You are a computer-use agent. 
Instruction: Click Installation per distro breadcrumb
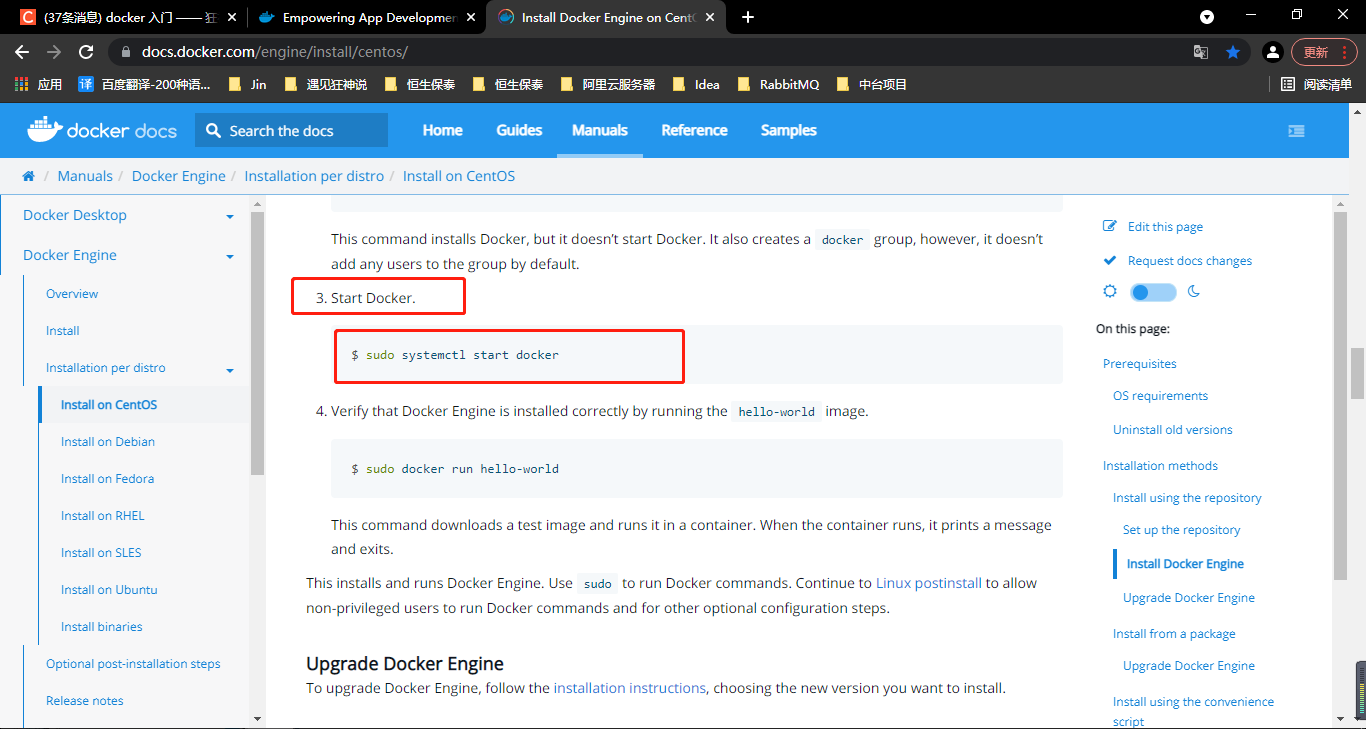click(x=314, y=176)
